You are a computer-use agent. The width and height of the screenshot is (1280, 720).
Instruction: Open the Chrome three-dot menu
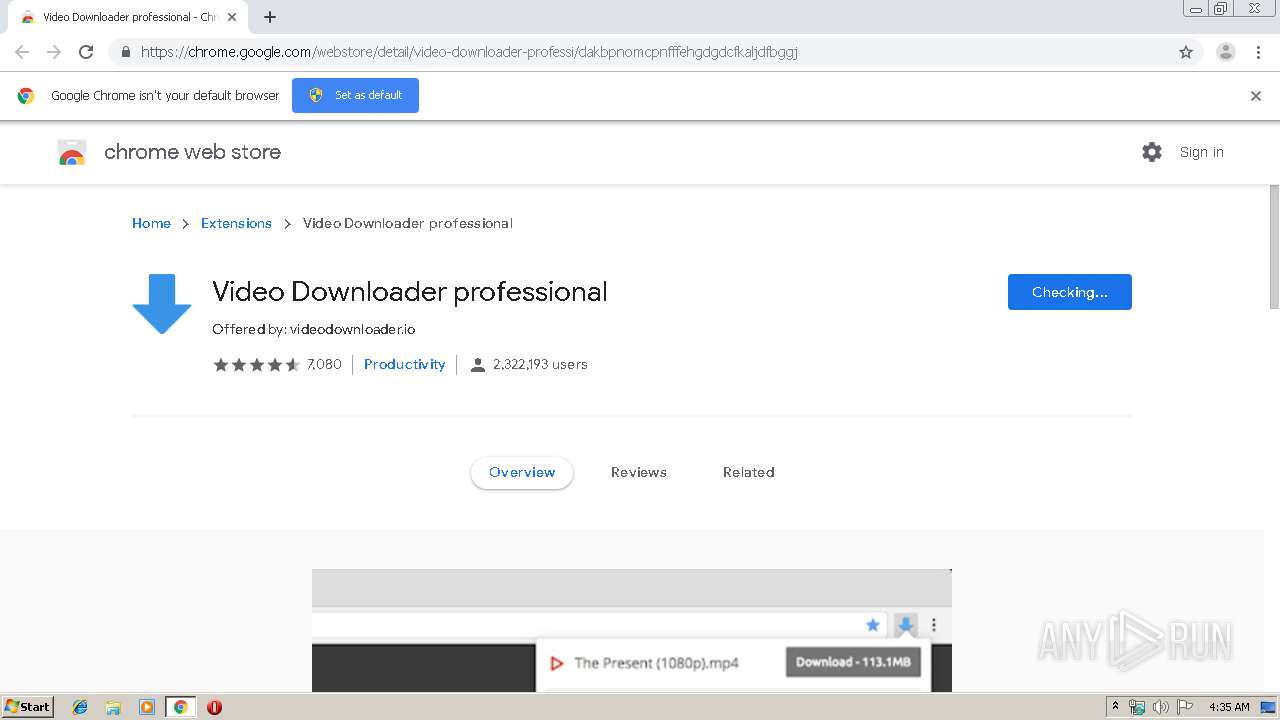pos(1258,52)
